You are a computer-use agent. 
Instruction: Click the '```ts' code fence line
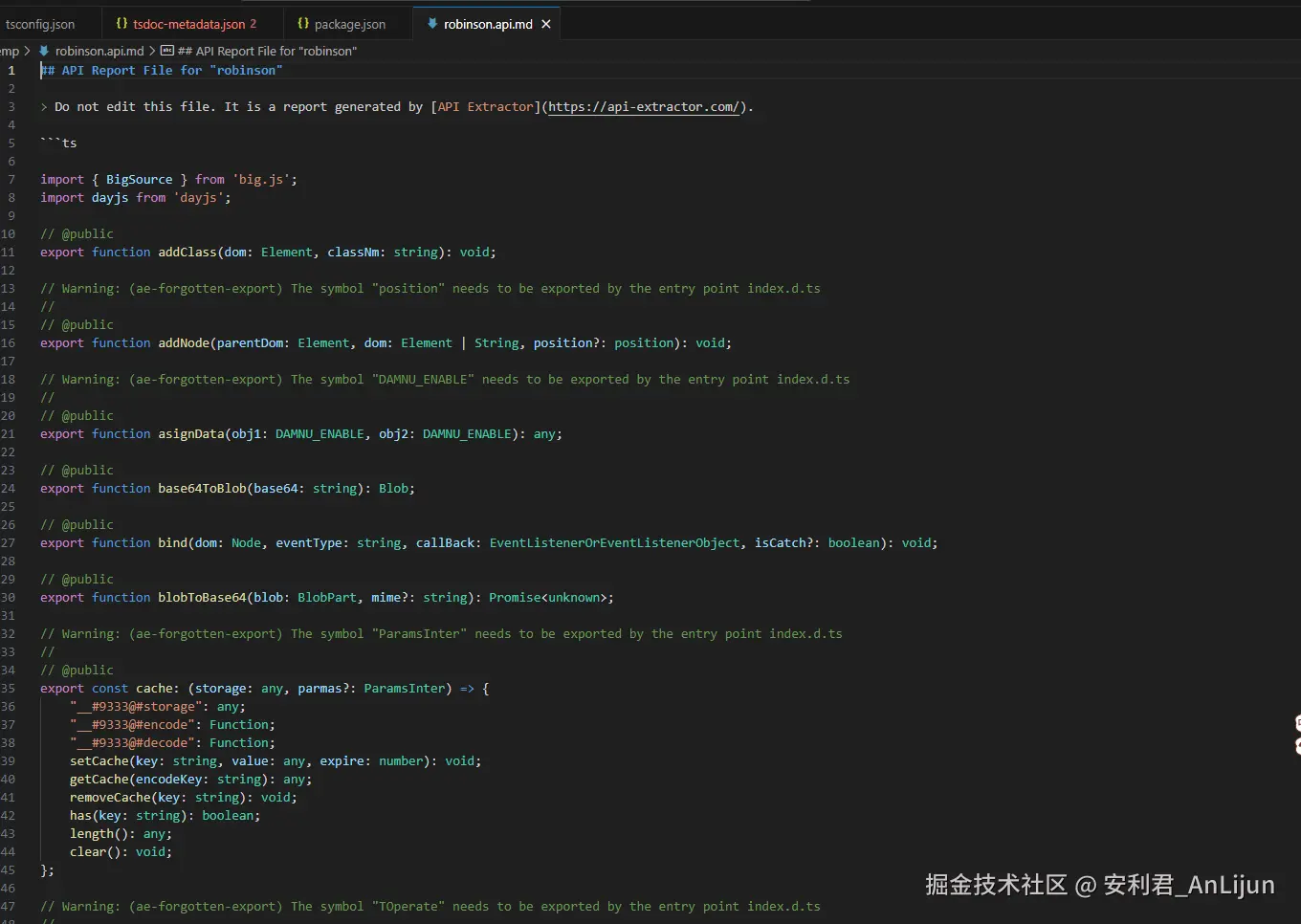58,143
